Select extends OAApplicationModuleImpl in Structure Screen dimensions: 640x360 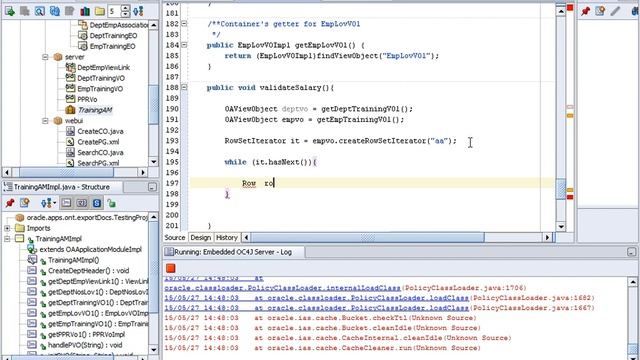point(90,249)
